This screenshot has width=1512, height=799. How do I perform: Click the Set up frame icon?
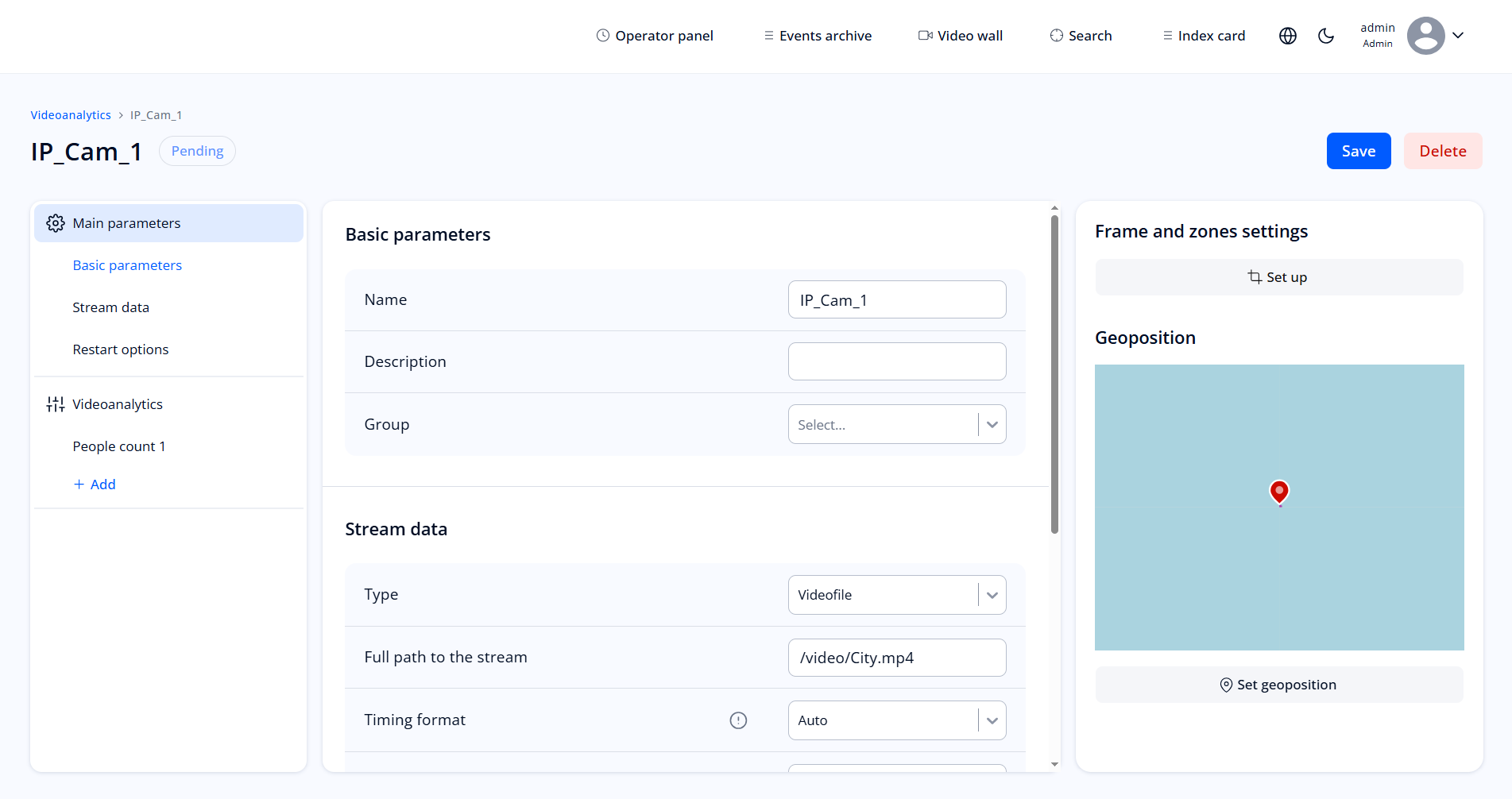pos(1255,276)
